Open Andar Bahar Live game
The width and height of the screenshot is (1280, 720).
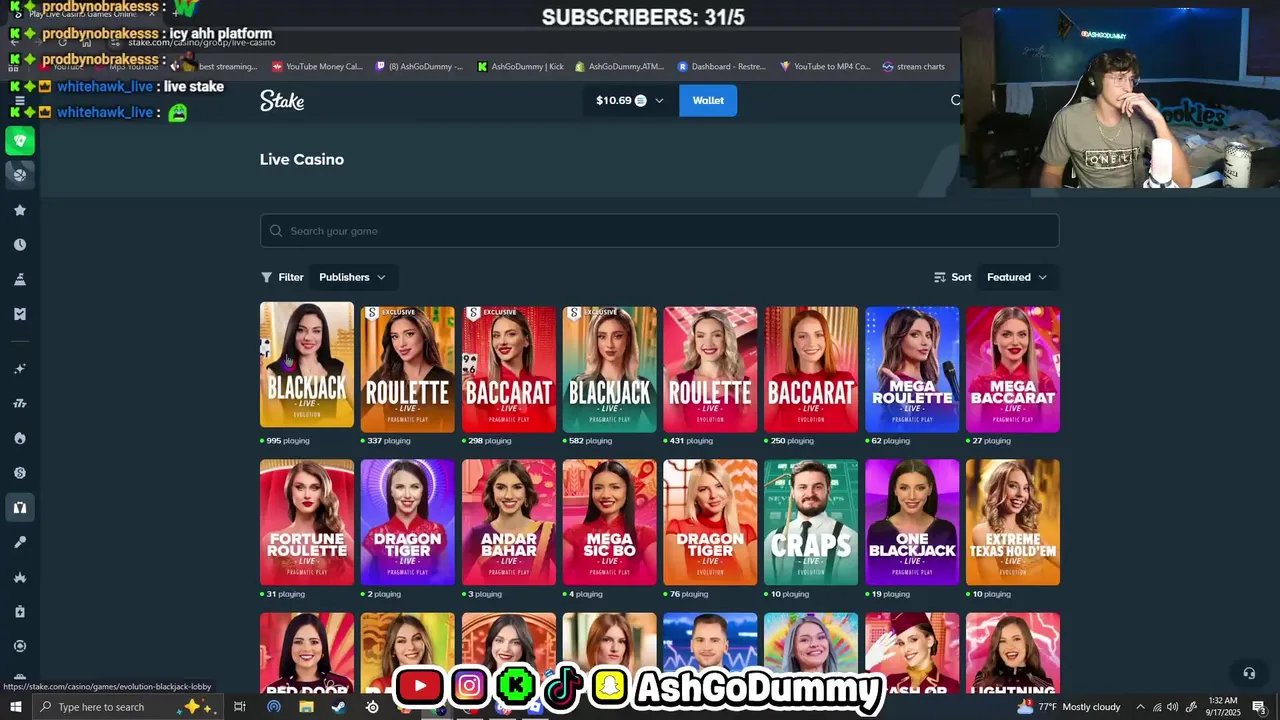point(508,522)
